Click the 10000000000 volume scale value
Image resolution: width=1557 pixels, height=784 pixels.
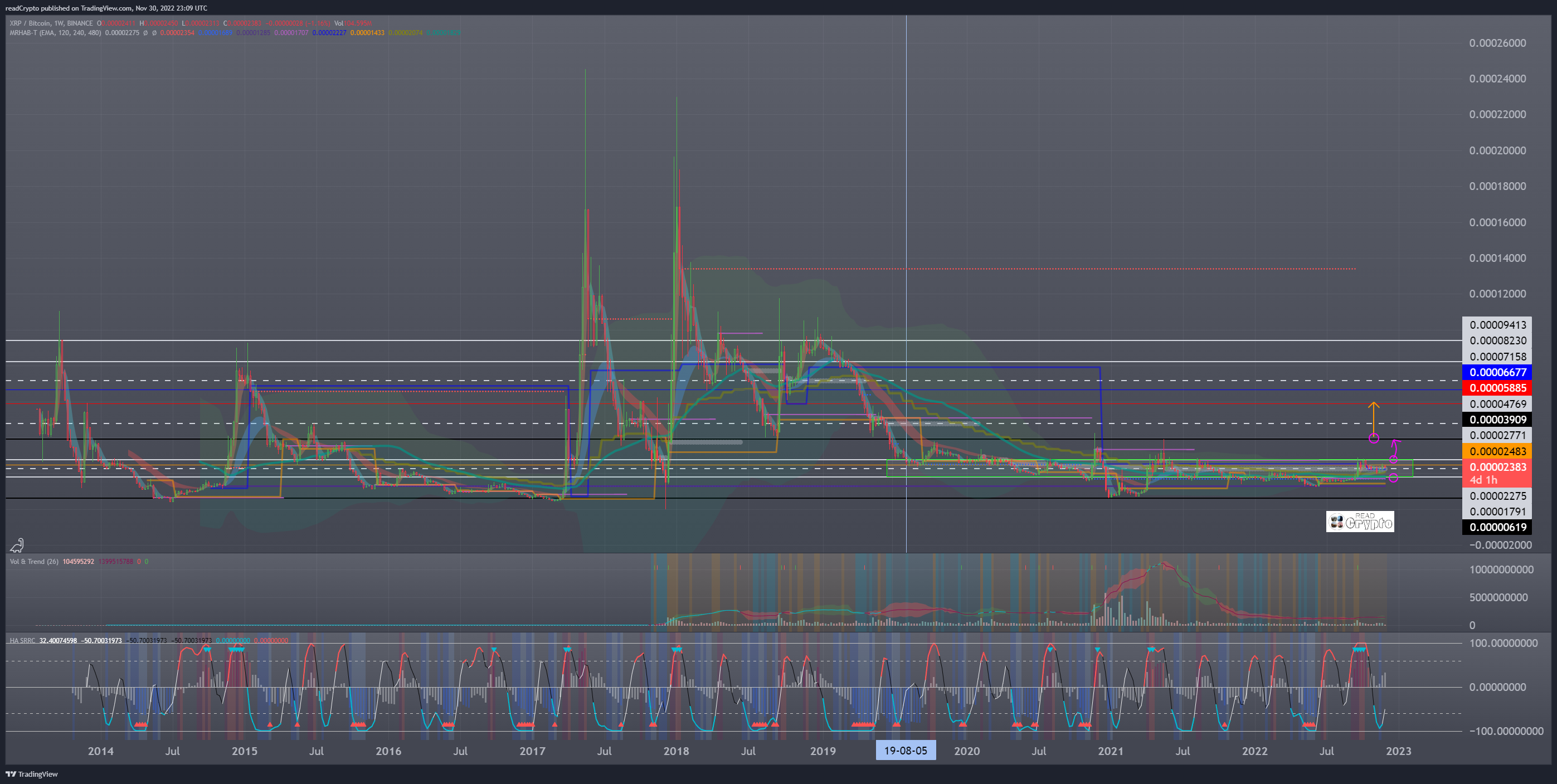click(x=1501, y=569)
